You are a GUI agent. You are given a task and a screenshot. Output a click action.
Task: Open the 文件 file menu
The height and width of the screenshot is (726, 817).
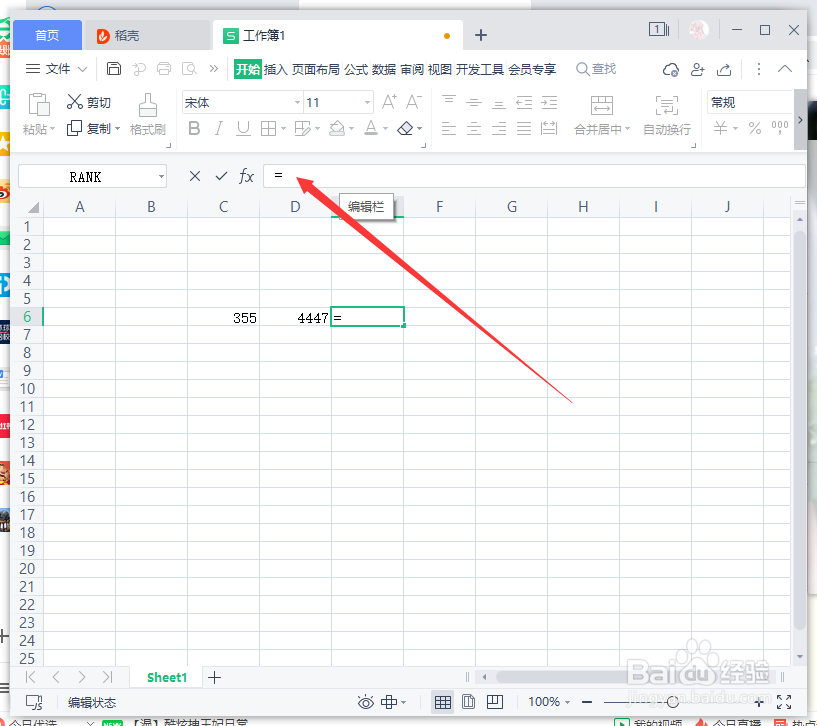pyautogui.click(x=56, y=69)
